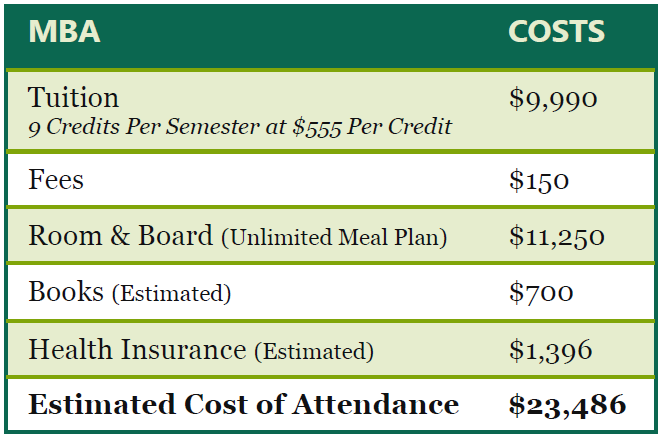
Task: Click the MBA column header
Action: pos(64,32)
